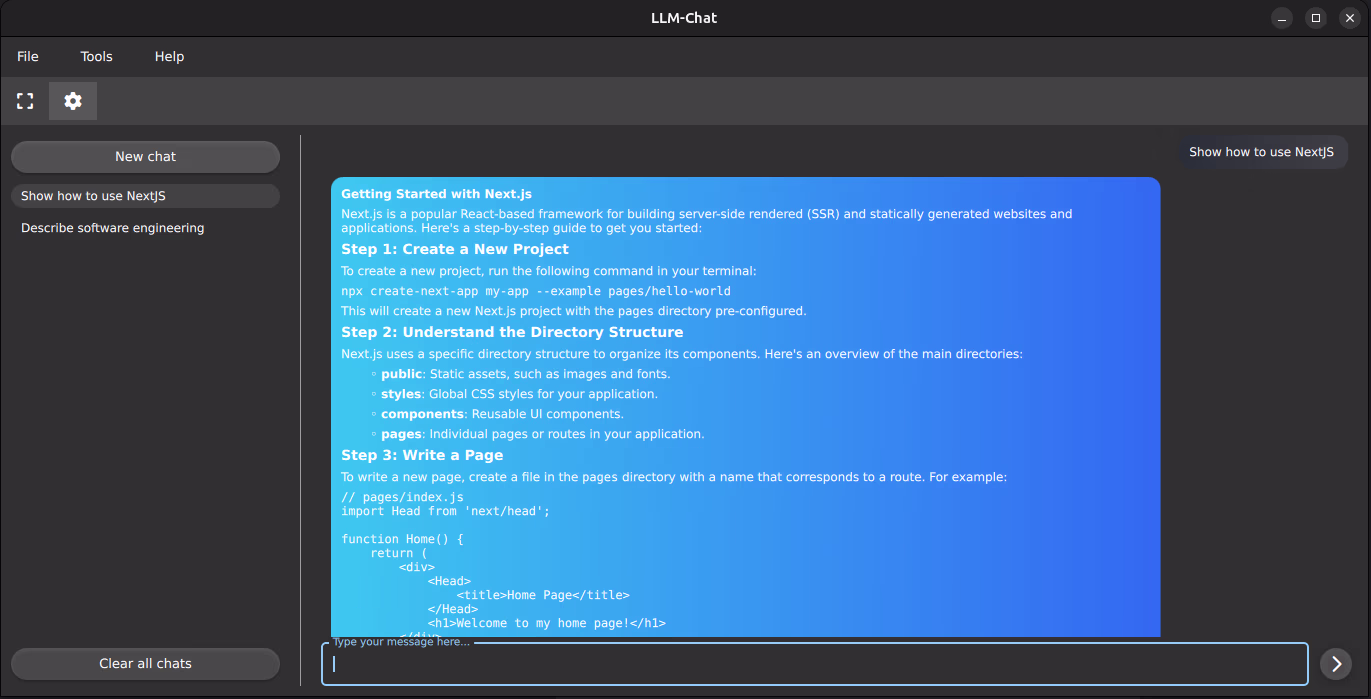Click heading 'Getting Started with Next.js'
The image size is (1371, 699).
pyautogui.click(x=436, y=194)
